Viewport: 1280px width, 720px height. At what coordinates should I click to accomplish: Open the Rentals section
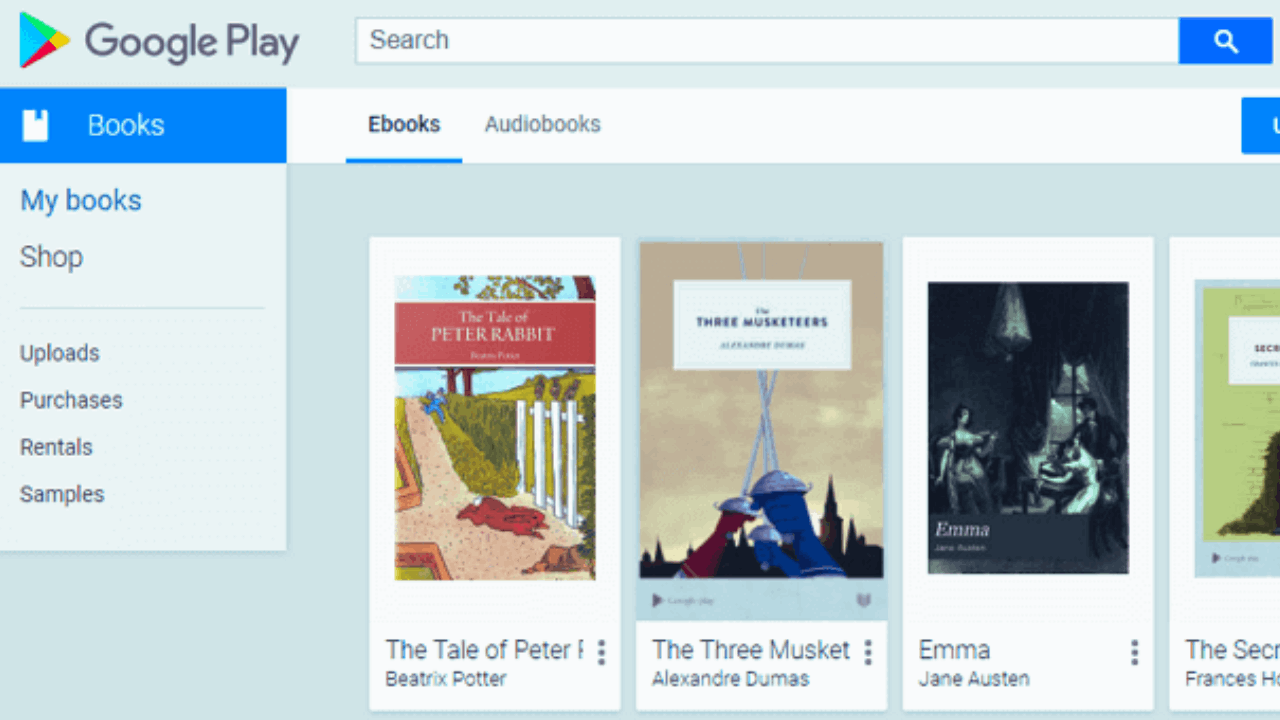56,447
